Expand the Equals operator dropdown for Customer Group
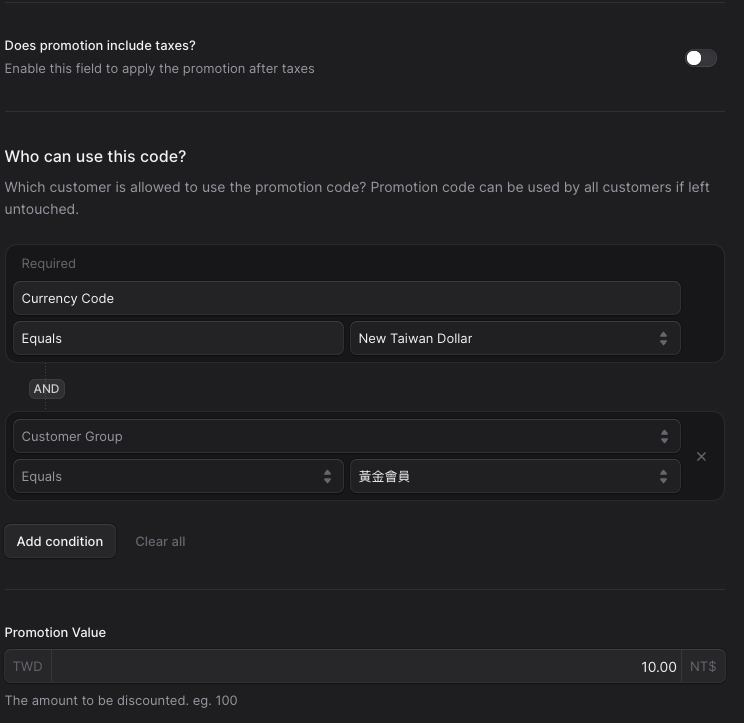Viewport: 744px width, 723px height. point(178,477)
